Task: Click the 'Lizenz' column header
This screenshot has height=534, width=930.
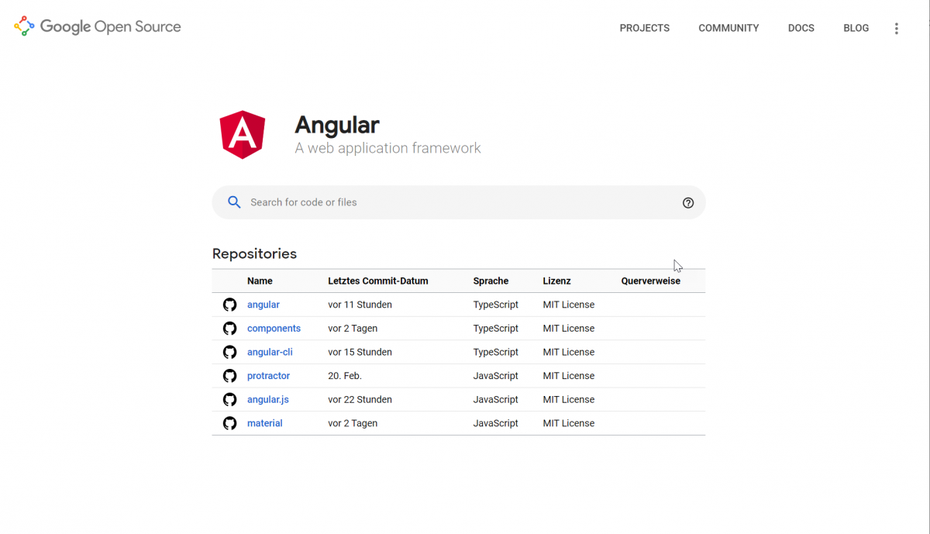Action: click(556, 281)
